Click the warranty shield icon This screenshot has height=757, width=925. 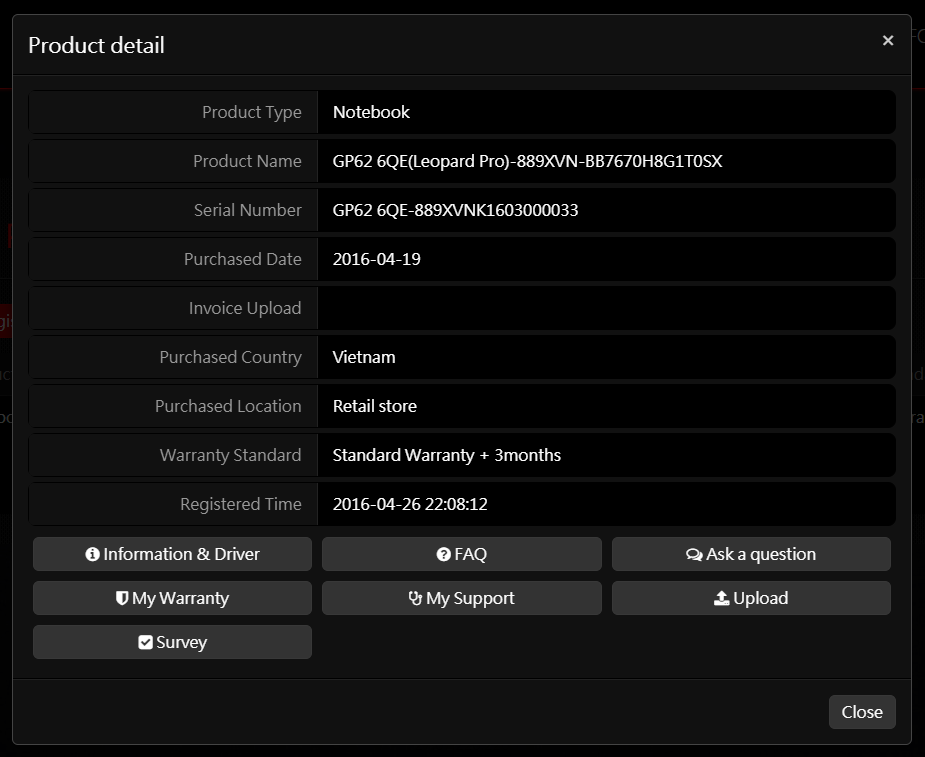(122, 598)
